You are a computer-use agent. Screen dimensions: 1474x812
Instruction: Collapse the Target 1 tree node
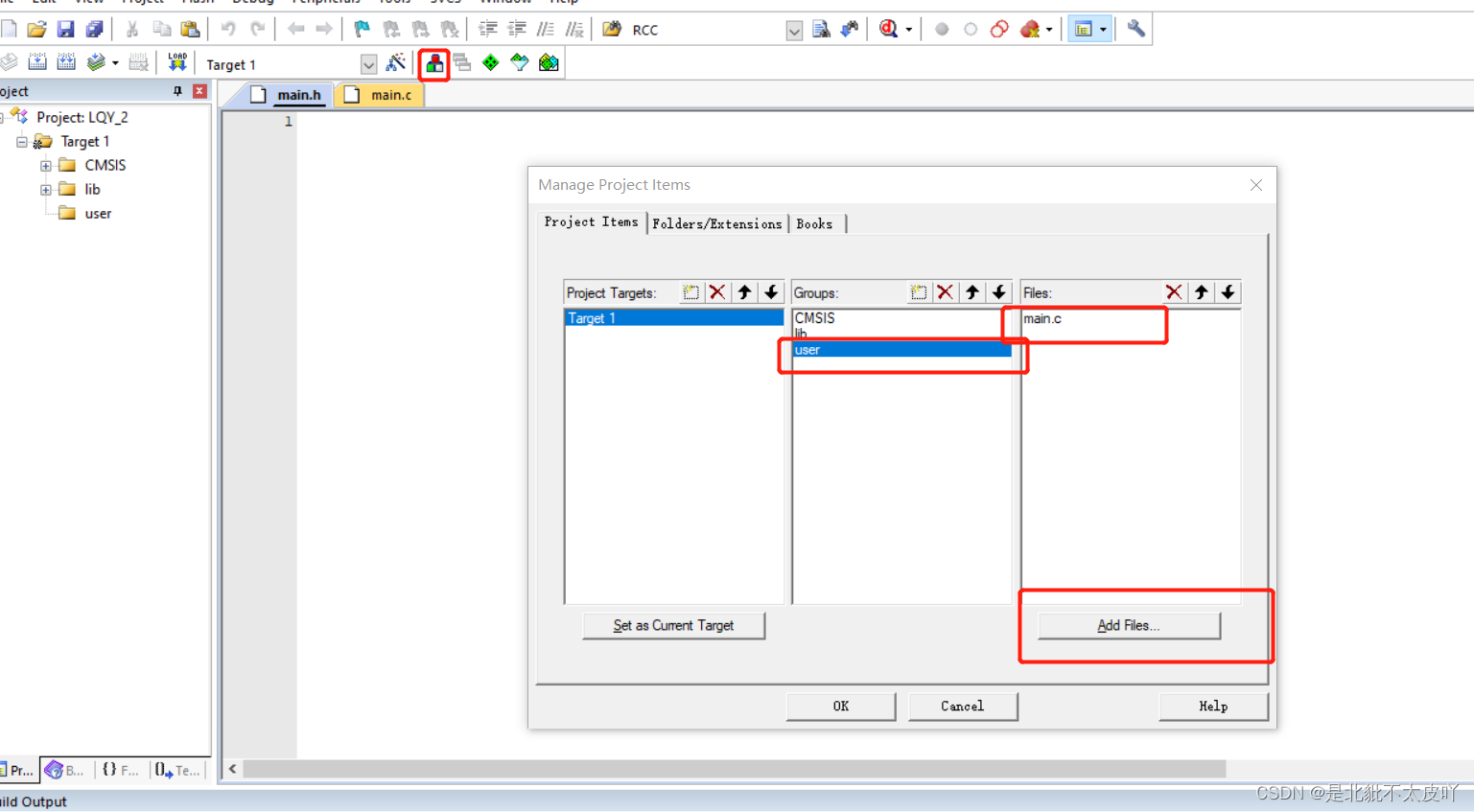point(21,142)
